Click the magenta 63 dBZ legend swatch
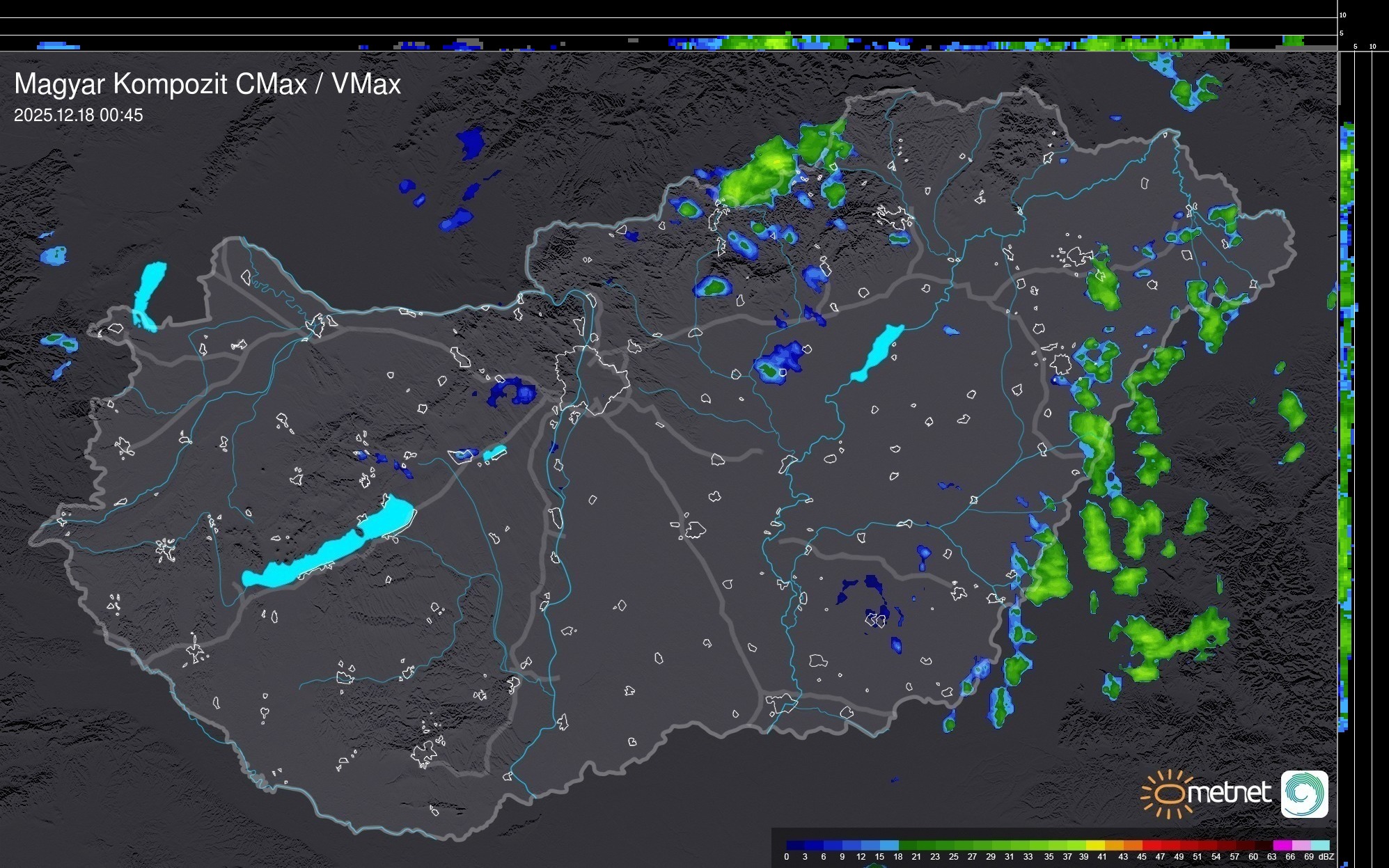 [1282, 845]
